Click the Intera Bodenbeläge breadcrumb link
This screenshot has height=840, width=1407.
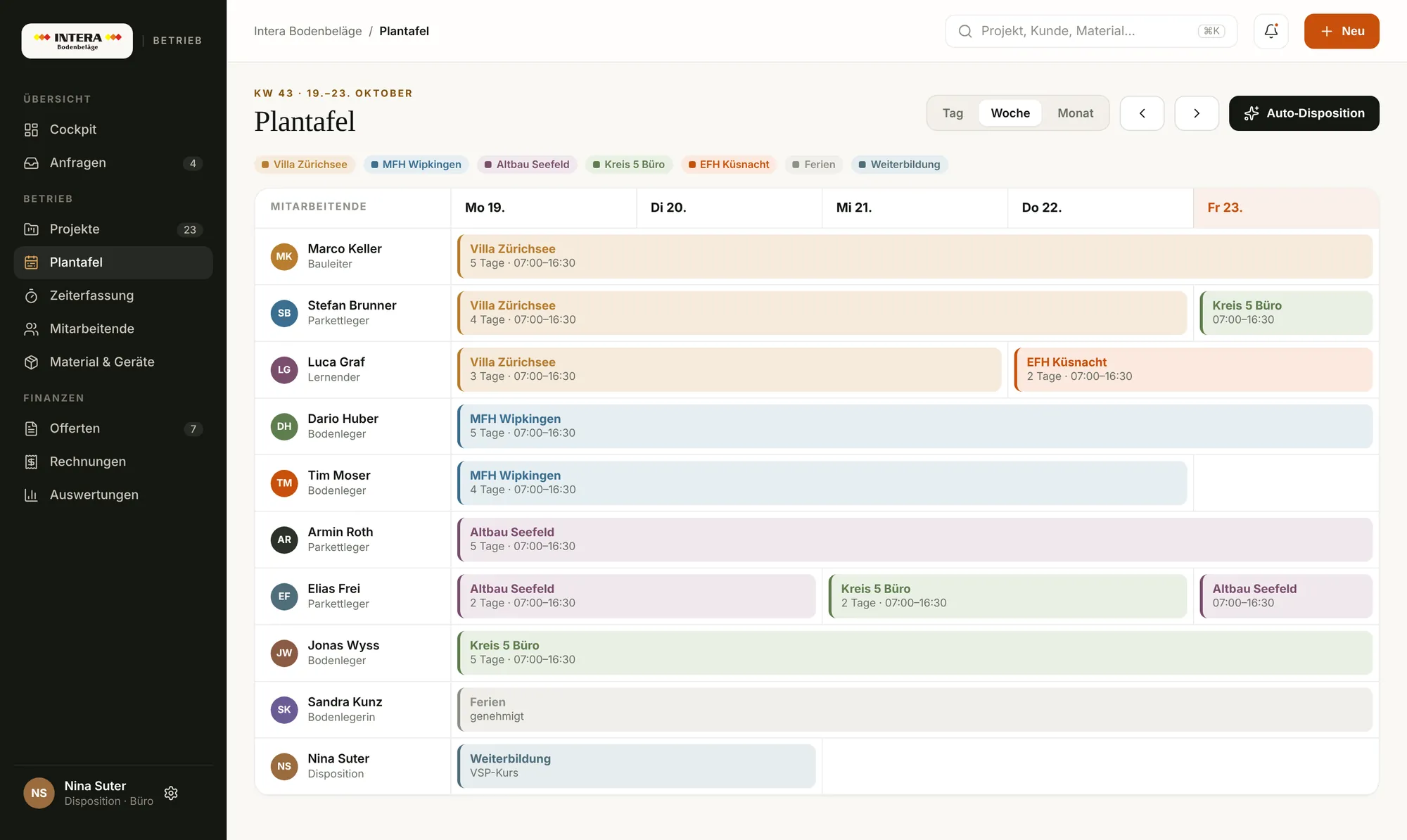(x=307, y=31)
